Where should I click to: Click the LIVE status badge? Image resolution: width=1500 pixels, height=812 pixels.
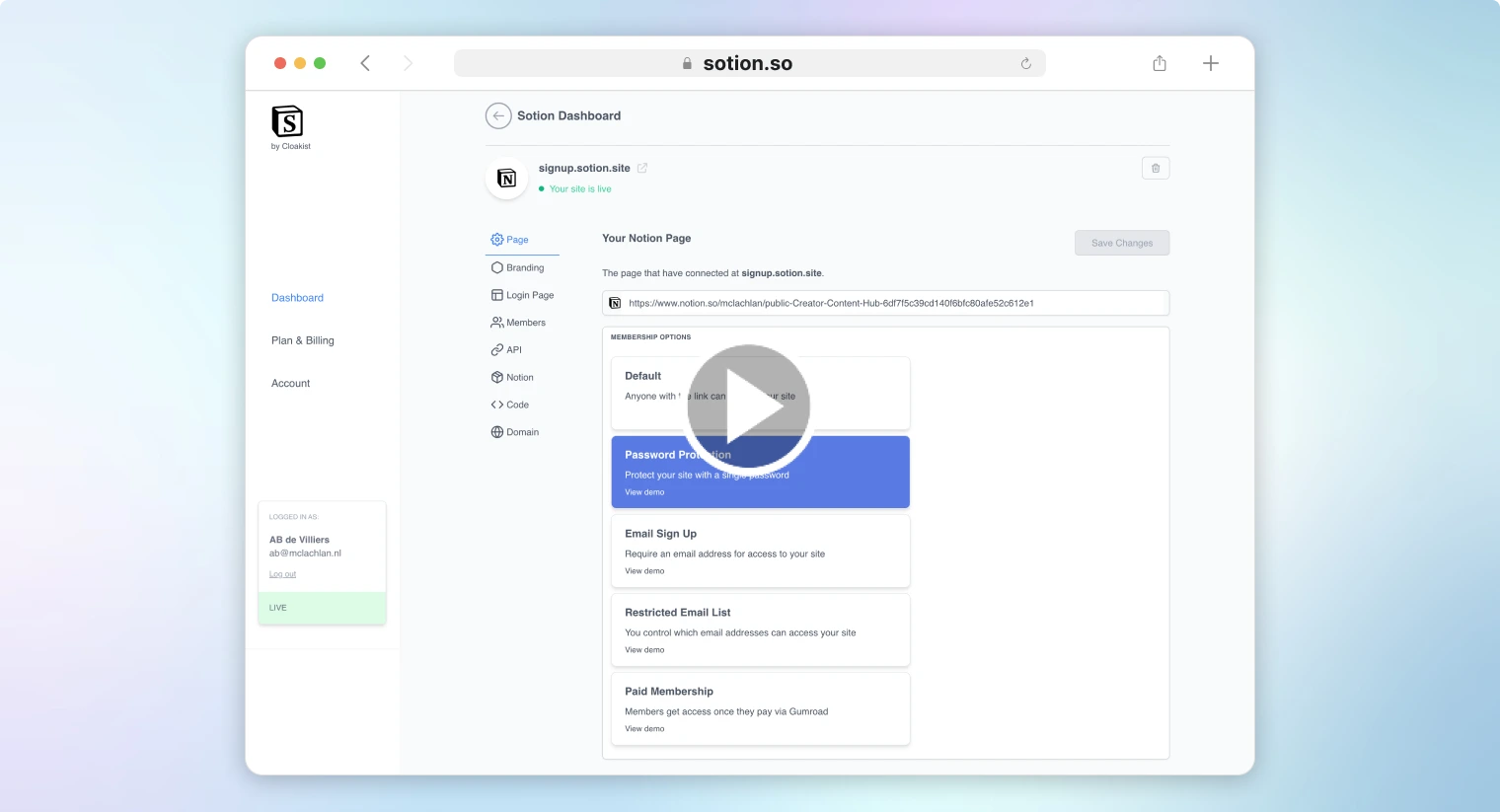[x=322, y=608]
